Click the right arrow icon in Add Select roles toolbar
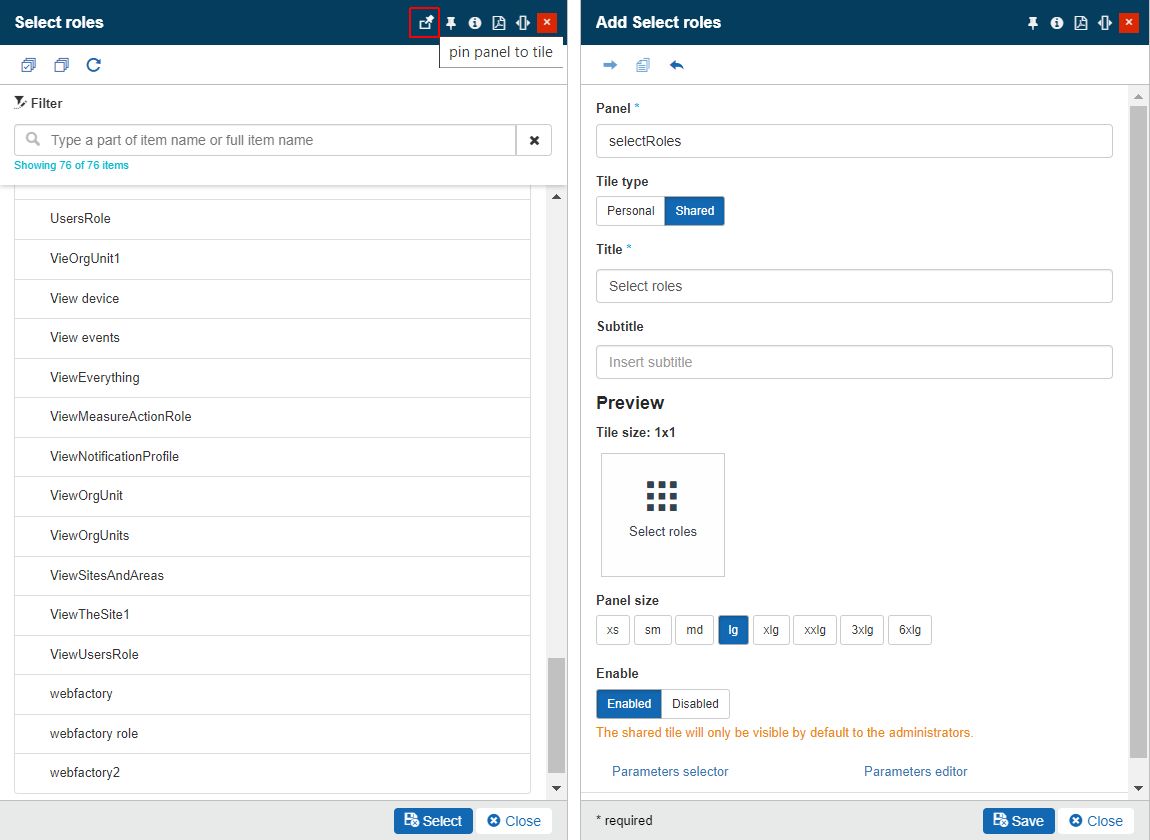The width and height of the screenshot is (1150, 840). (610, 66)
